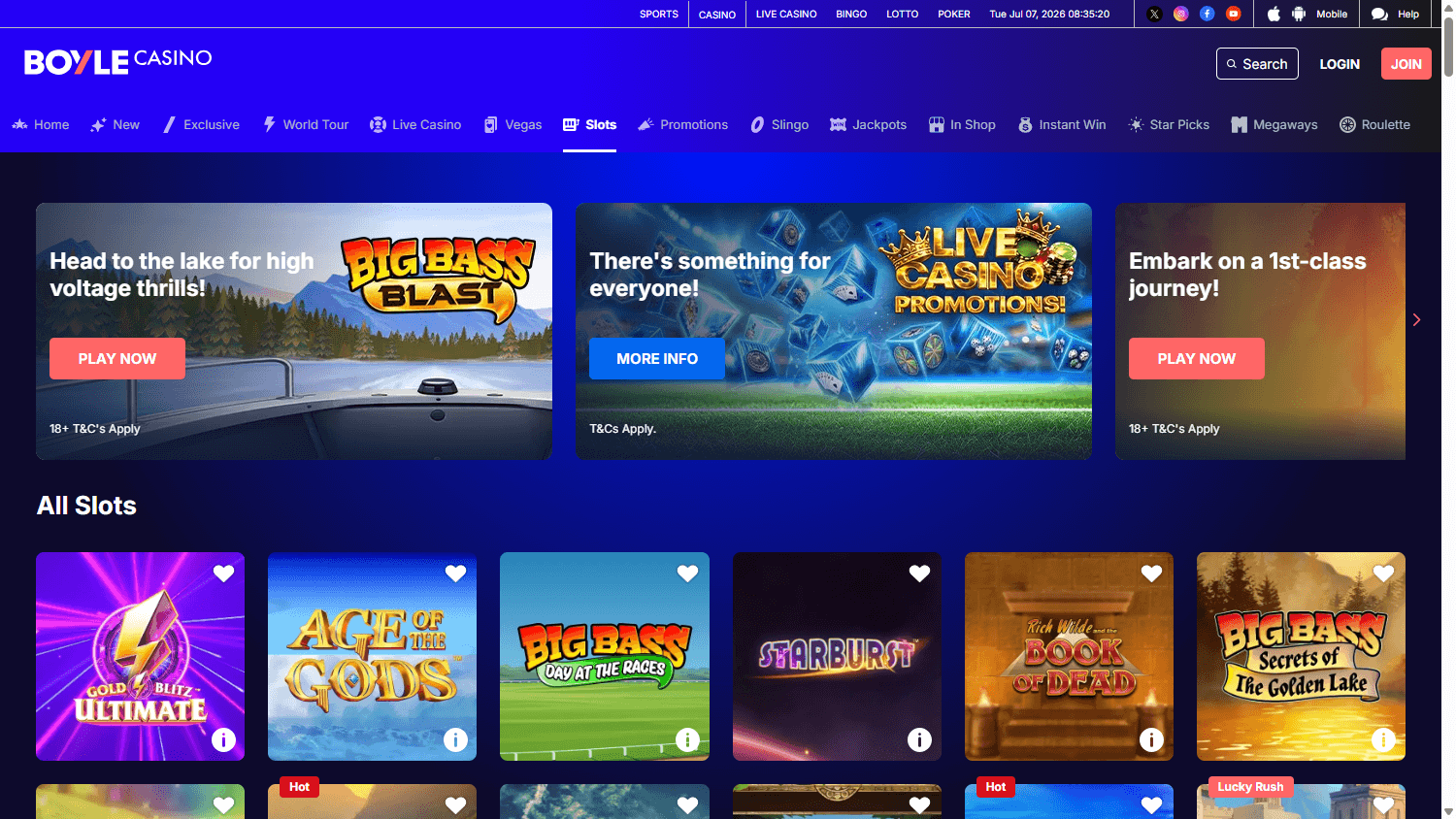Favourite the second-row game tagged Hot under Age of the Gods
Screen dimensions: 1456x819
(x=455, y=805)
